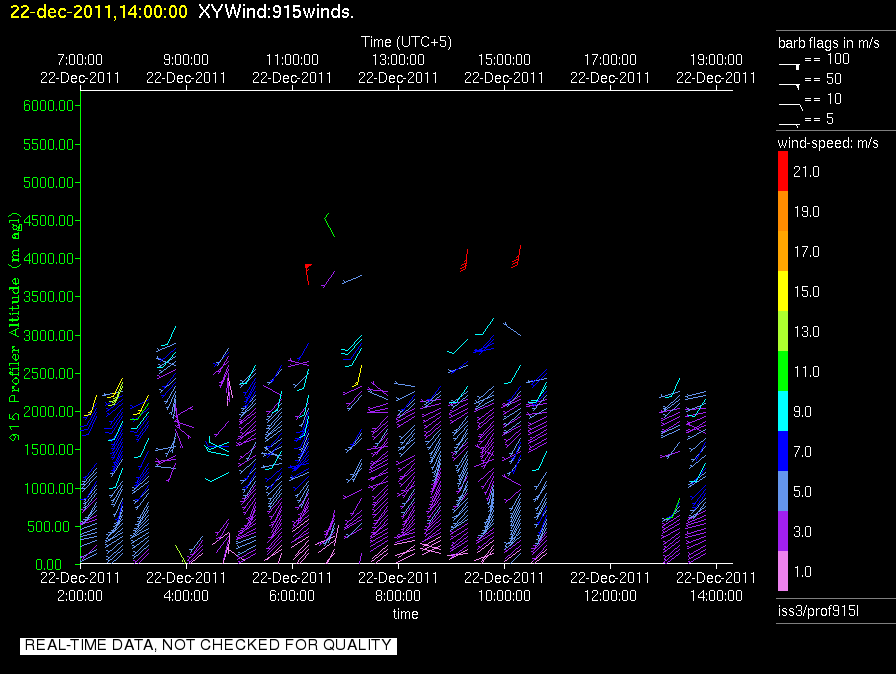This screenshot has width=896, height=674.
Task: Click the yellow 15.0 wind-speed color band
Action: pos(783,291)
